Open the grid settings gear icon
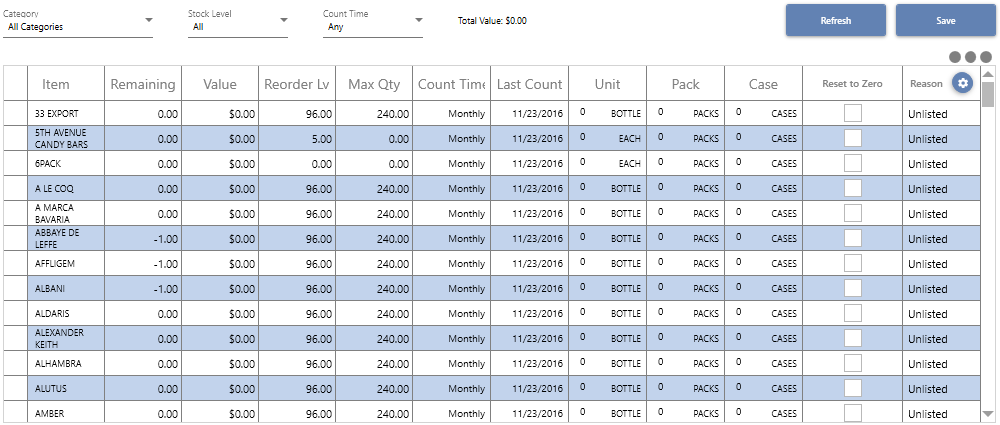This screenshot has height=425, width=1000. coord(962,82)
